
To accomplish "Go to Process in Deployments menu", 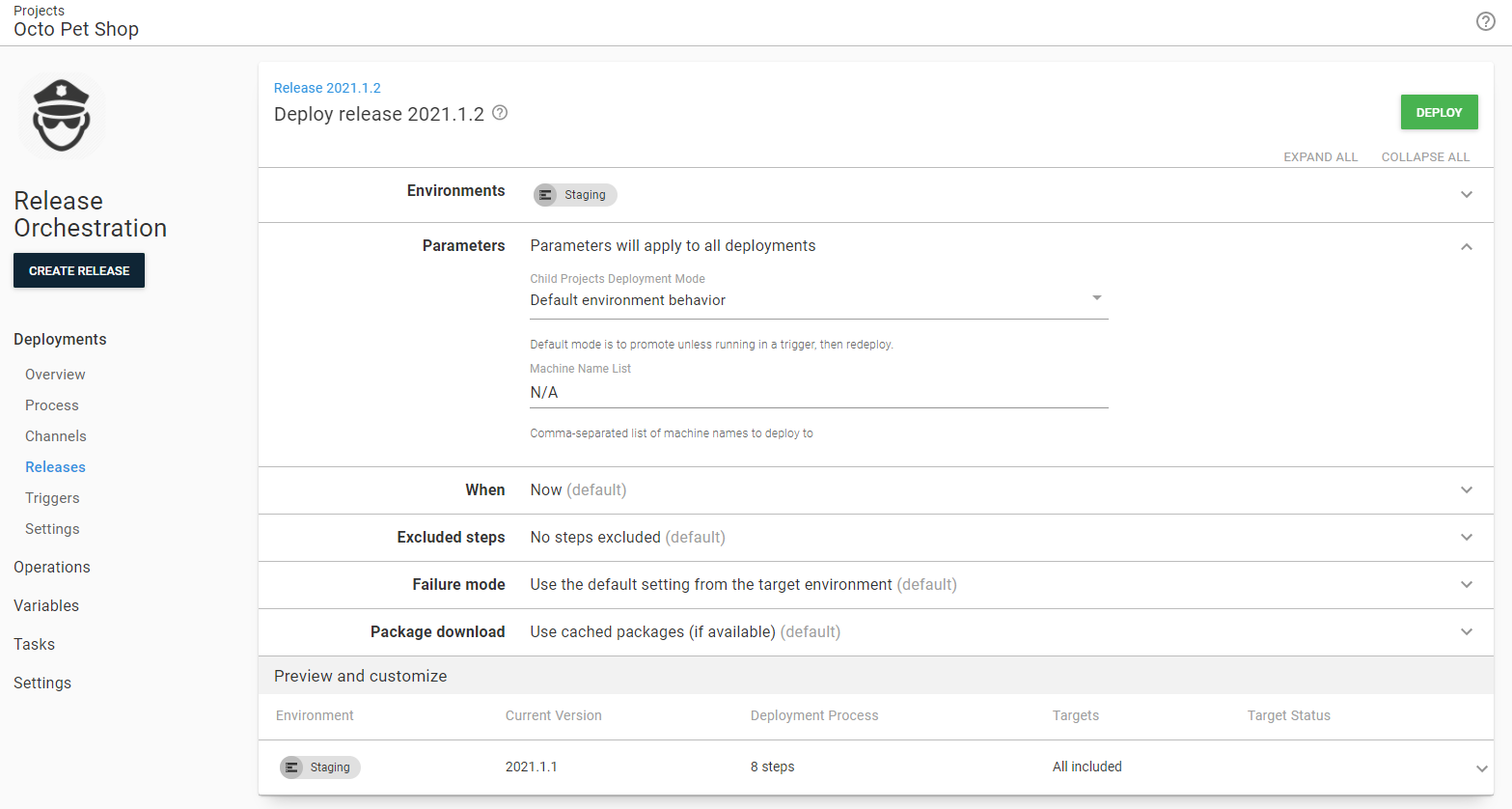I will [52, 405].
